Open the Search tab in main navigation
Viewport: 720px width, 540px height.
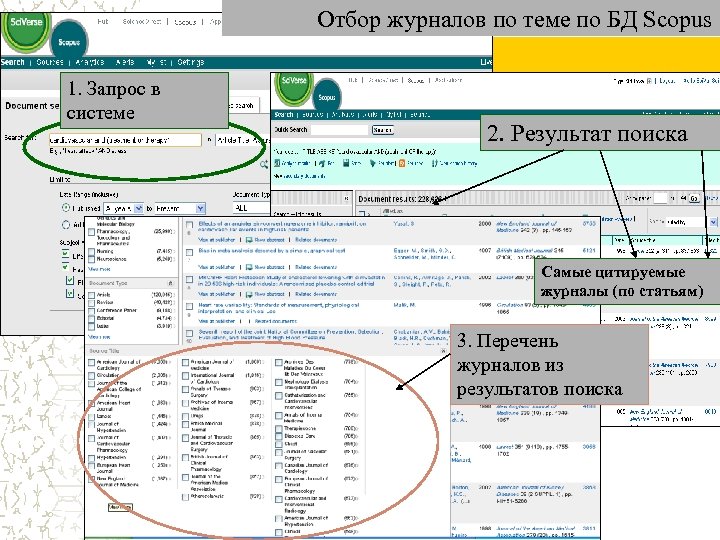pos(12,62)
